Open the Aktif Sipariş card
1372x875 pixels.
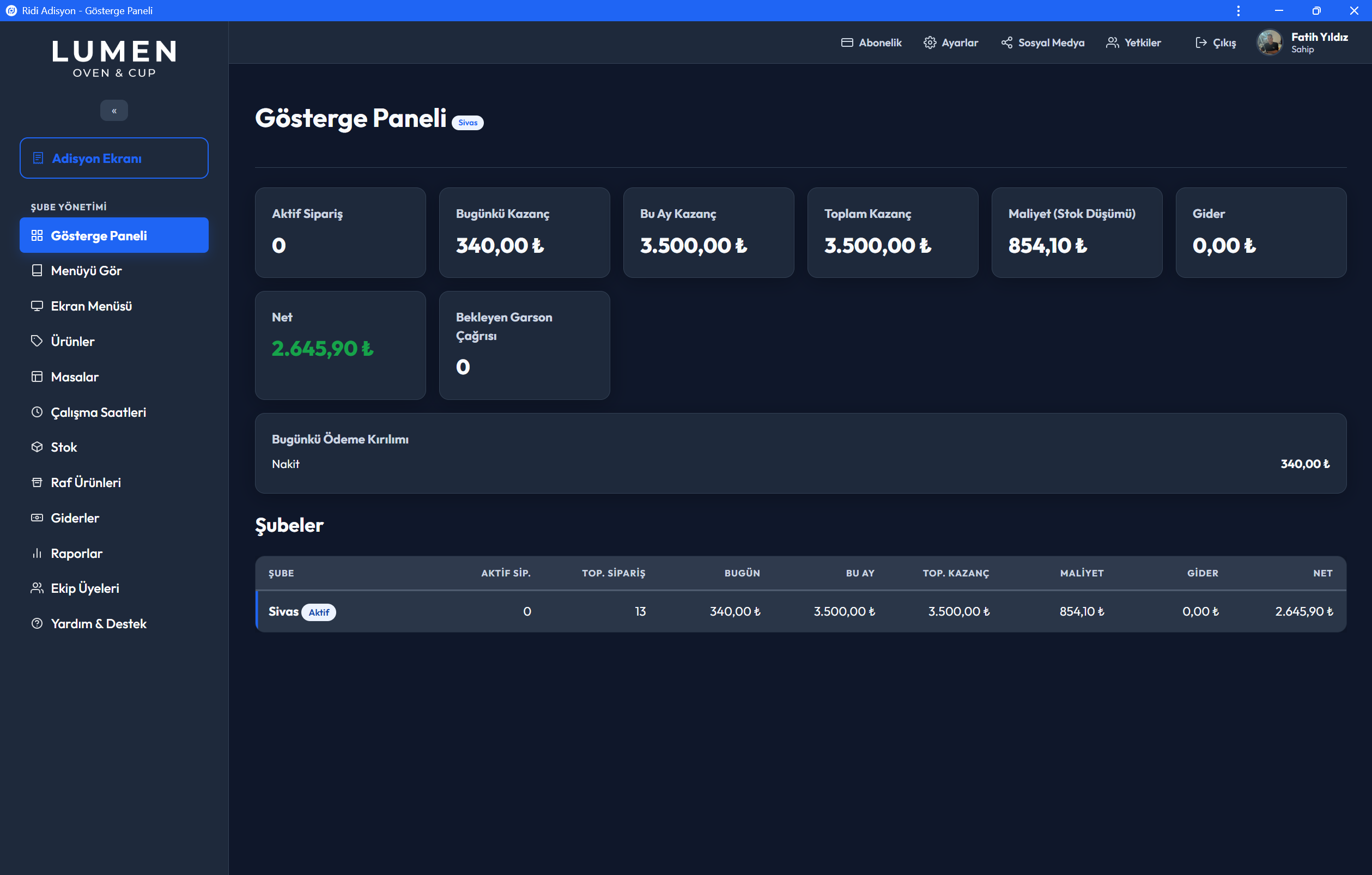pos(341,233)
